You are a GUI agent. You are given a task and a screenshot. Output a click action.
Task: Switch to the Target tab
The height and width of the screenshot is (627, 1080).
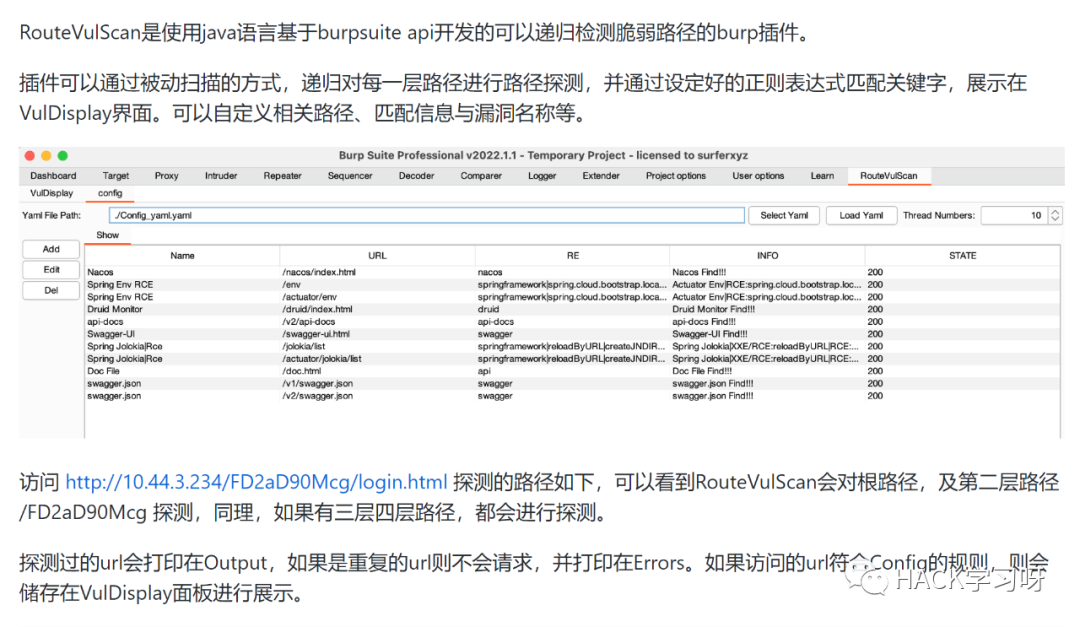pyautogui.click(x=116, y=176)
